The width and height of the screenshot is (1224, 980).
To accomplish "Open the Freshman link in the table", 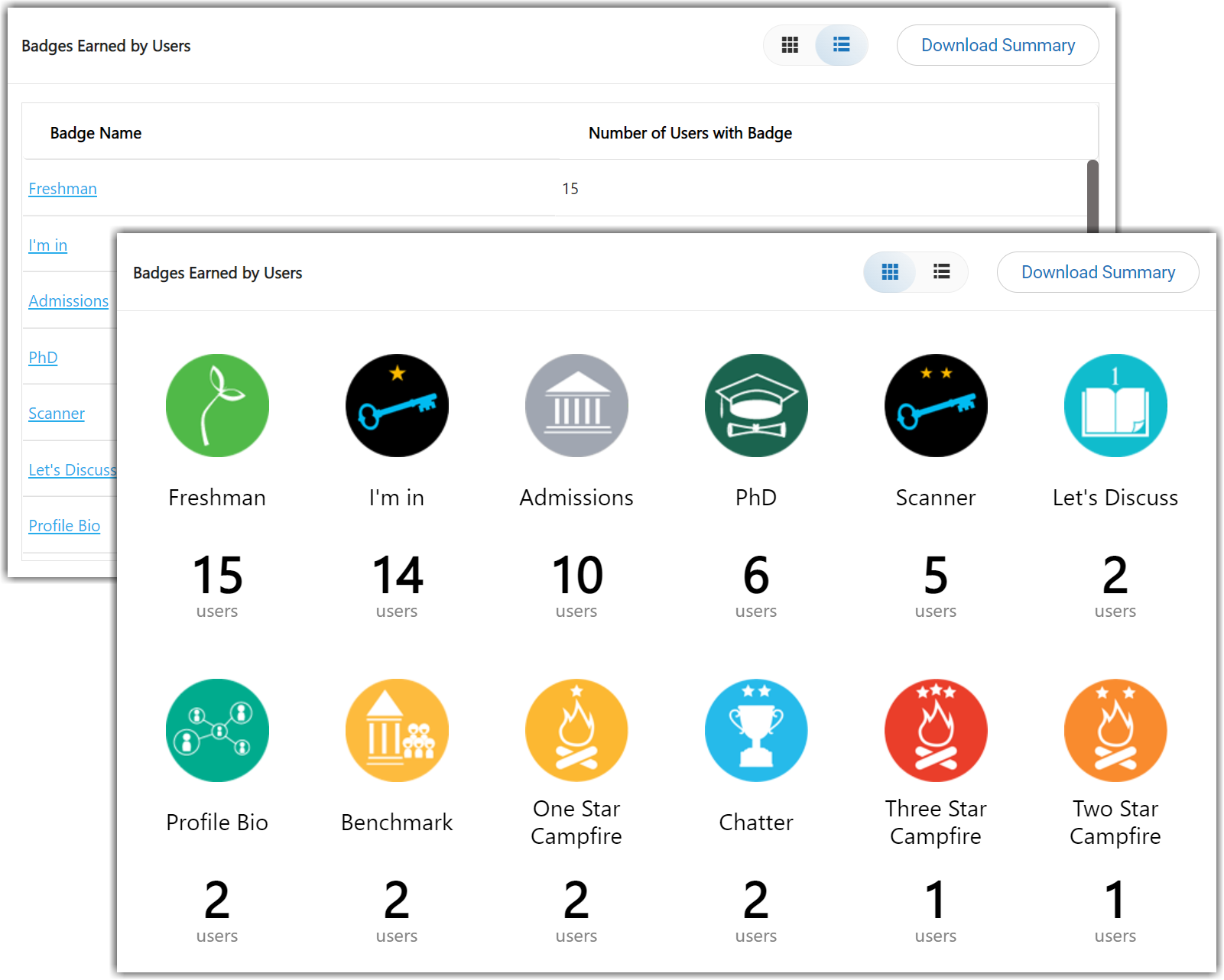I will (63, 189).
